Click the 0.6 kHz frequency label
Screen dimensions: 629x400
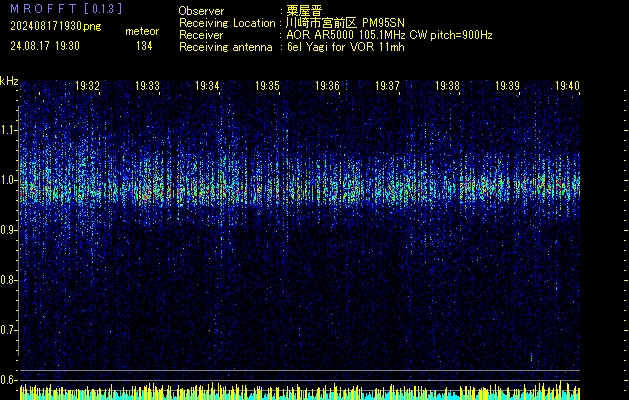[x=9, y=379]
